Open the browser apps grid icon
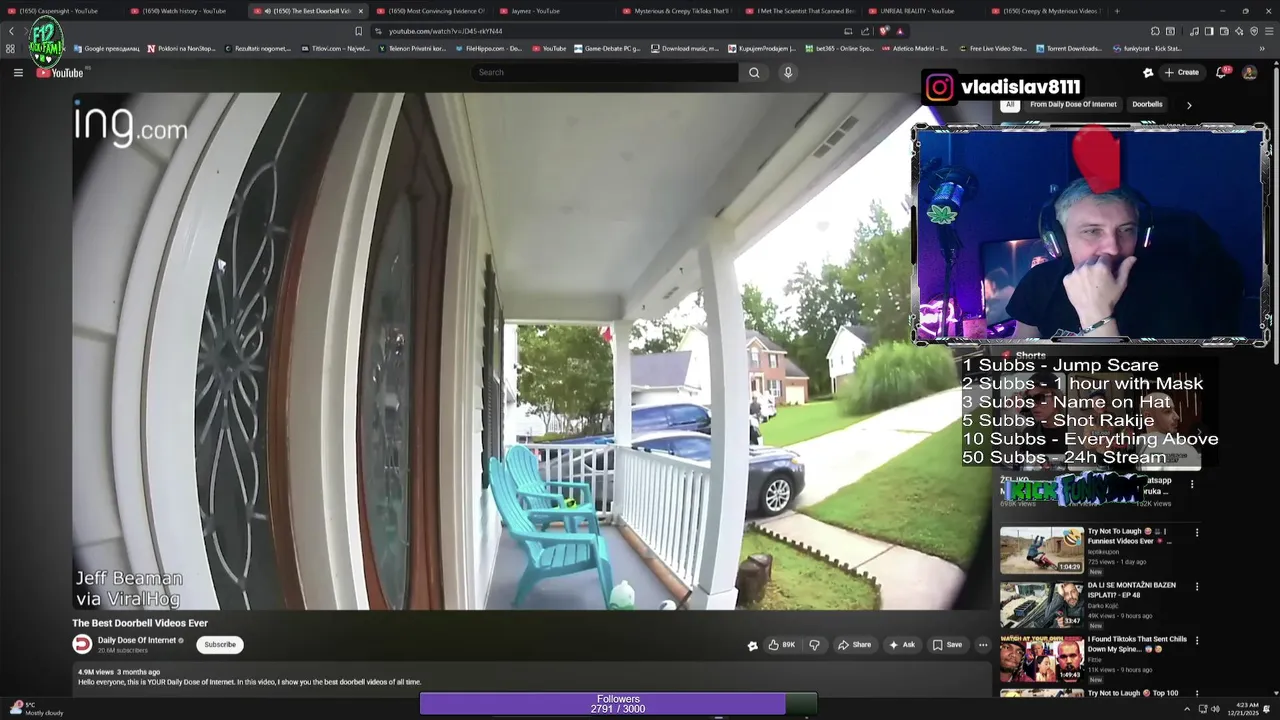Screen dimensions: 1280x720 pyautogui.click(x=10, y=48)
